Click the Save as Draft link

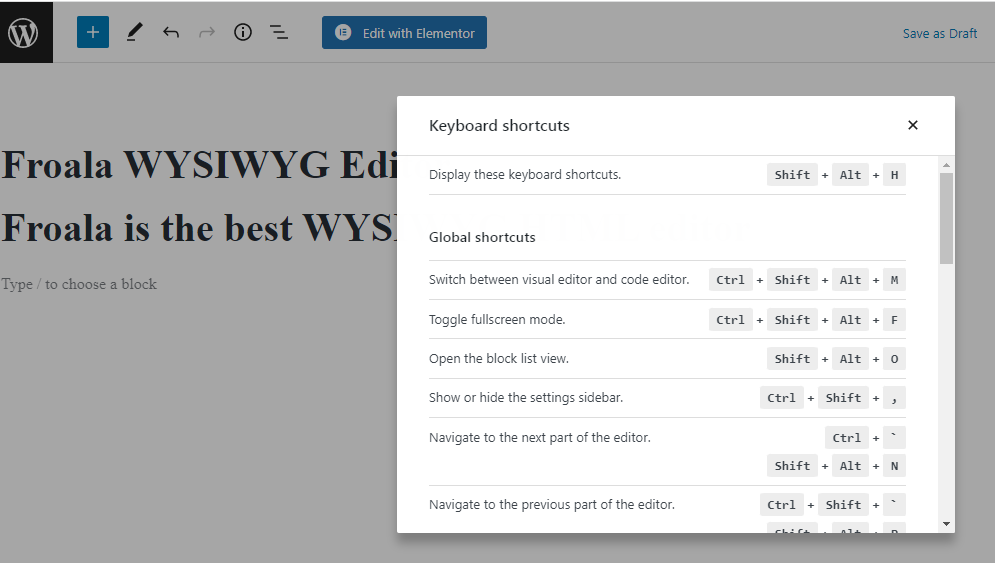click(940, 34)
